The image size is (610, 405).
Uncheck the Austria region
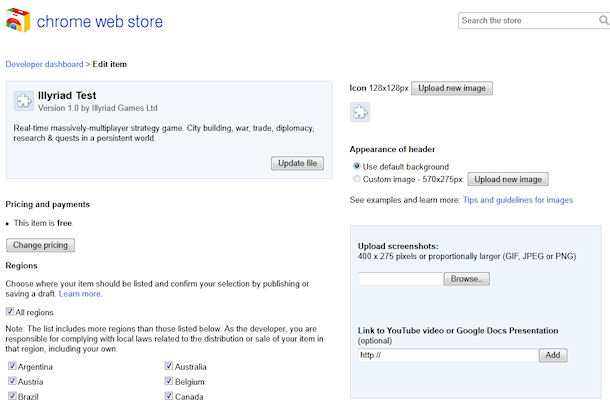pos(12,381)
